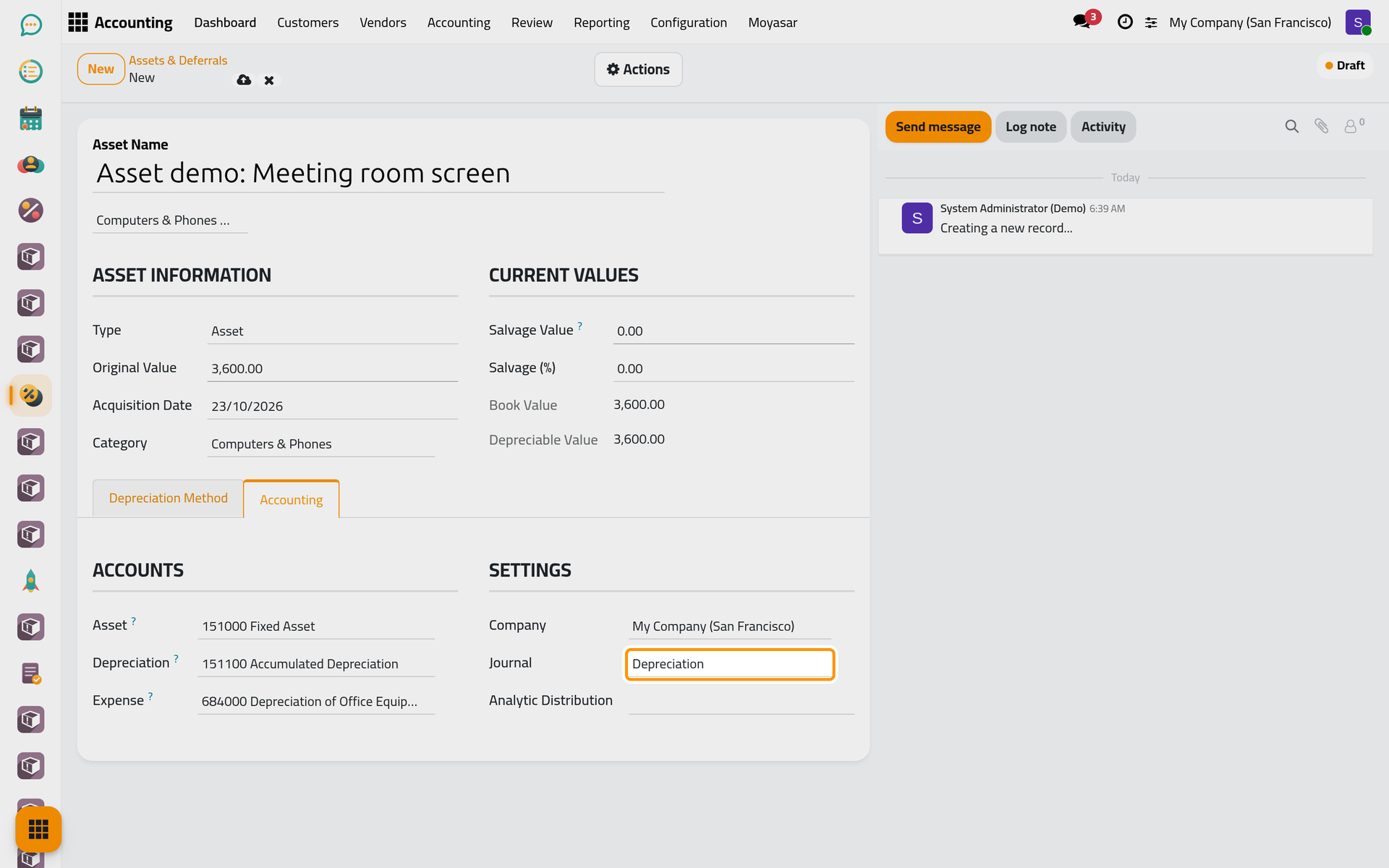Screen dimensions: 1389x868
Task: Click the Original Value field 3,600.00
Action: [333, 368]
